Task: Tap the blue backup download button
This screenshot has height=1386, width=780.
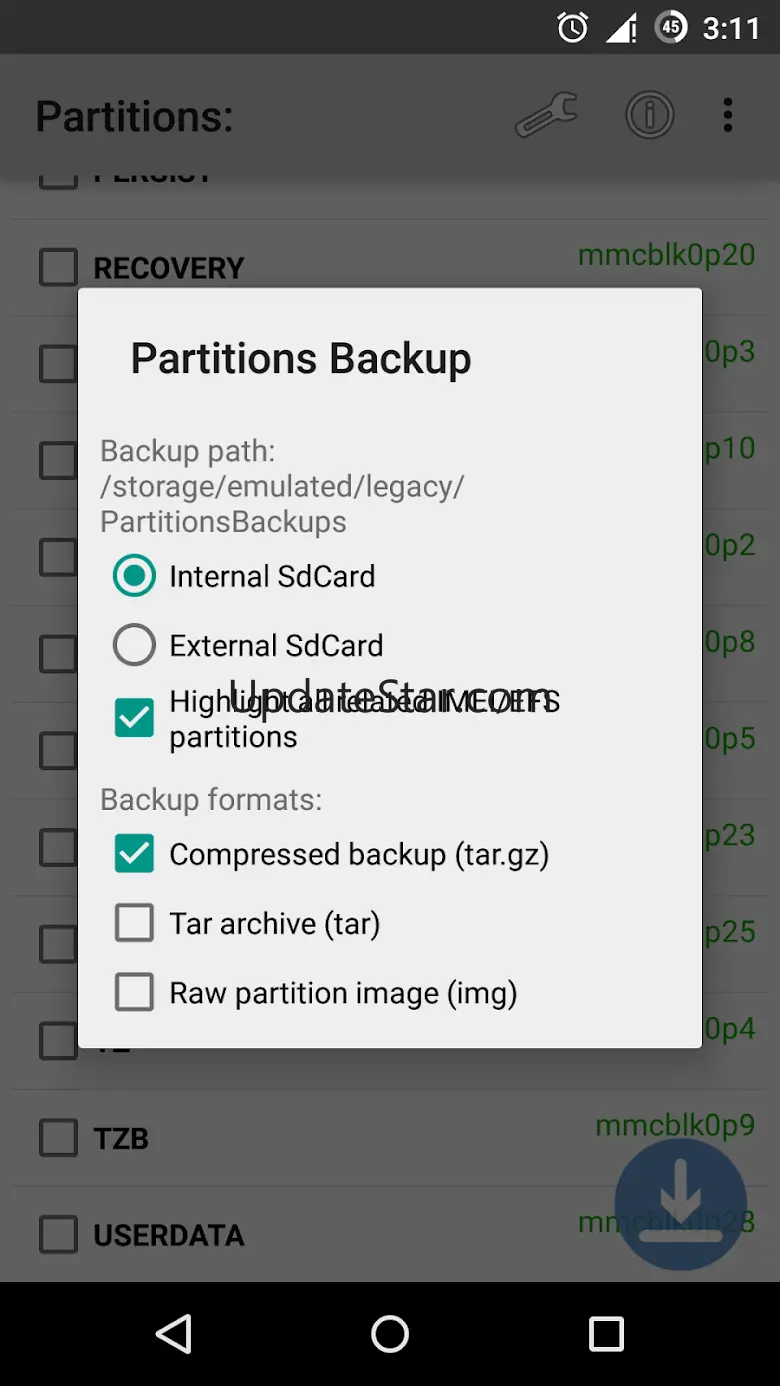Action: click(680, 1204)
